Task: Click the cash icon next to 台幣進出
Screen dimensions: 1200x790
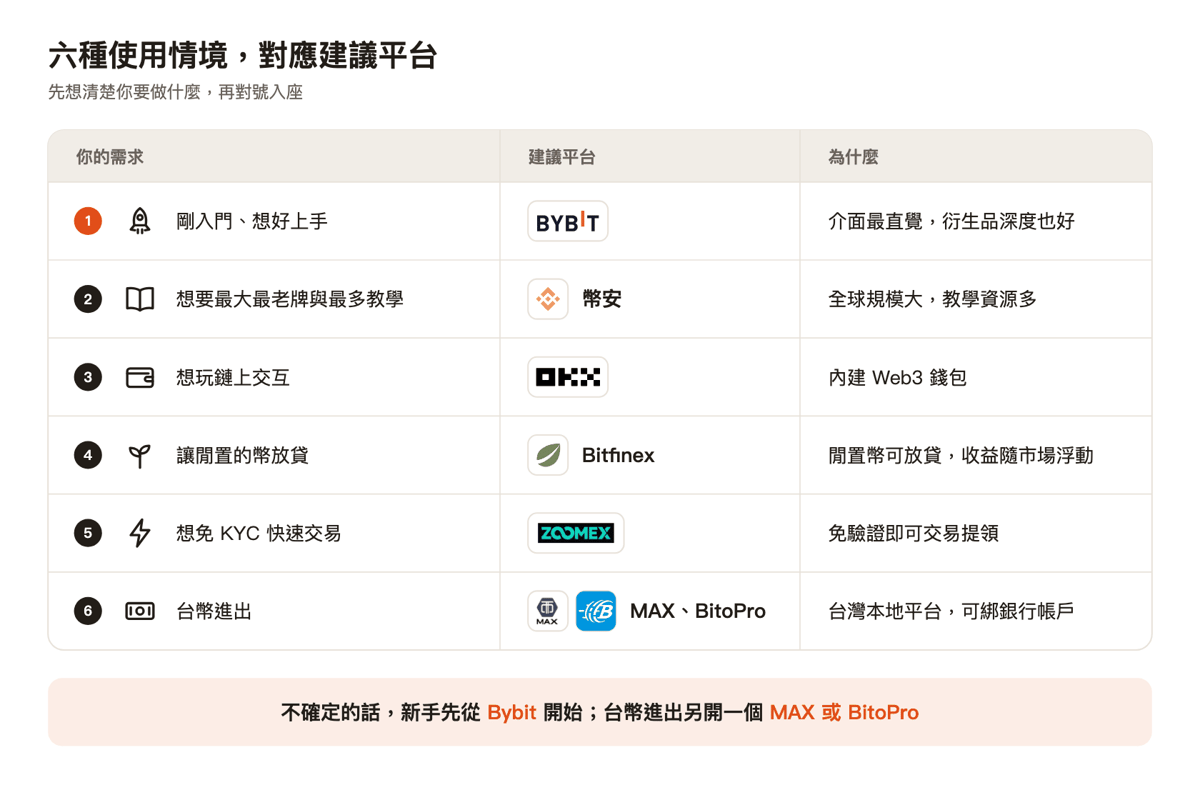Action: pyautogui.click(x=140, y=611)
